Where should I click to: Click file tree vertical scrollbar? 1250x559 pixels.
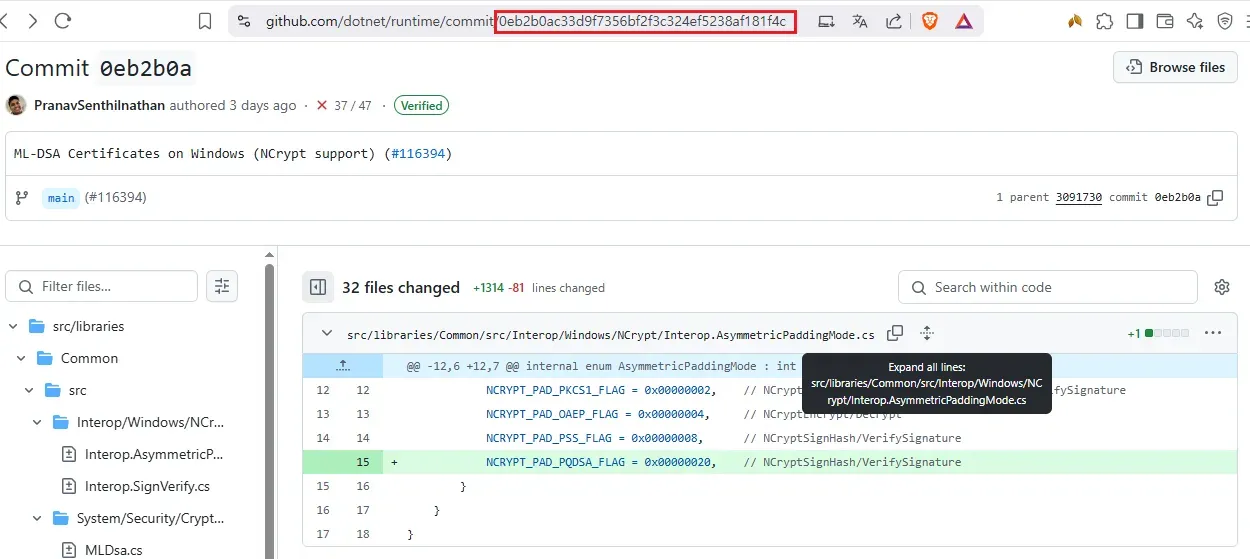click(269, 410)
